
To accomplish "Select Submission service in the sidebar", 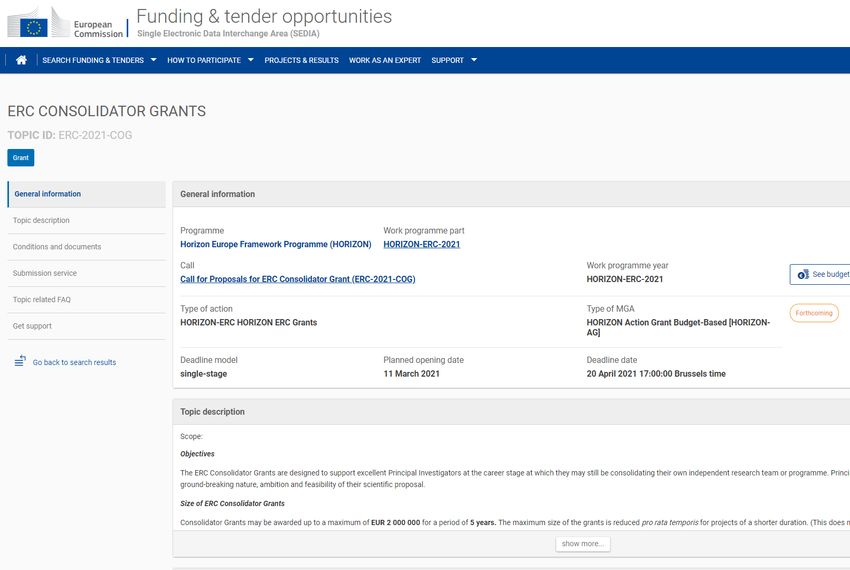I will pyautogui.click(x=87, y=273).
